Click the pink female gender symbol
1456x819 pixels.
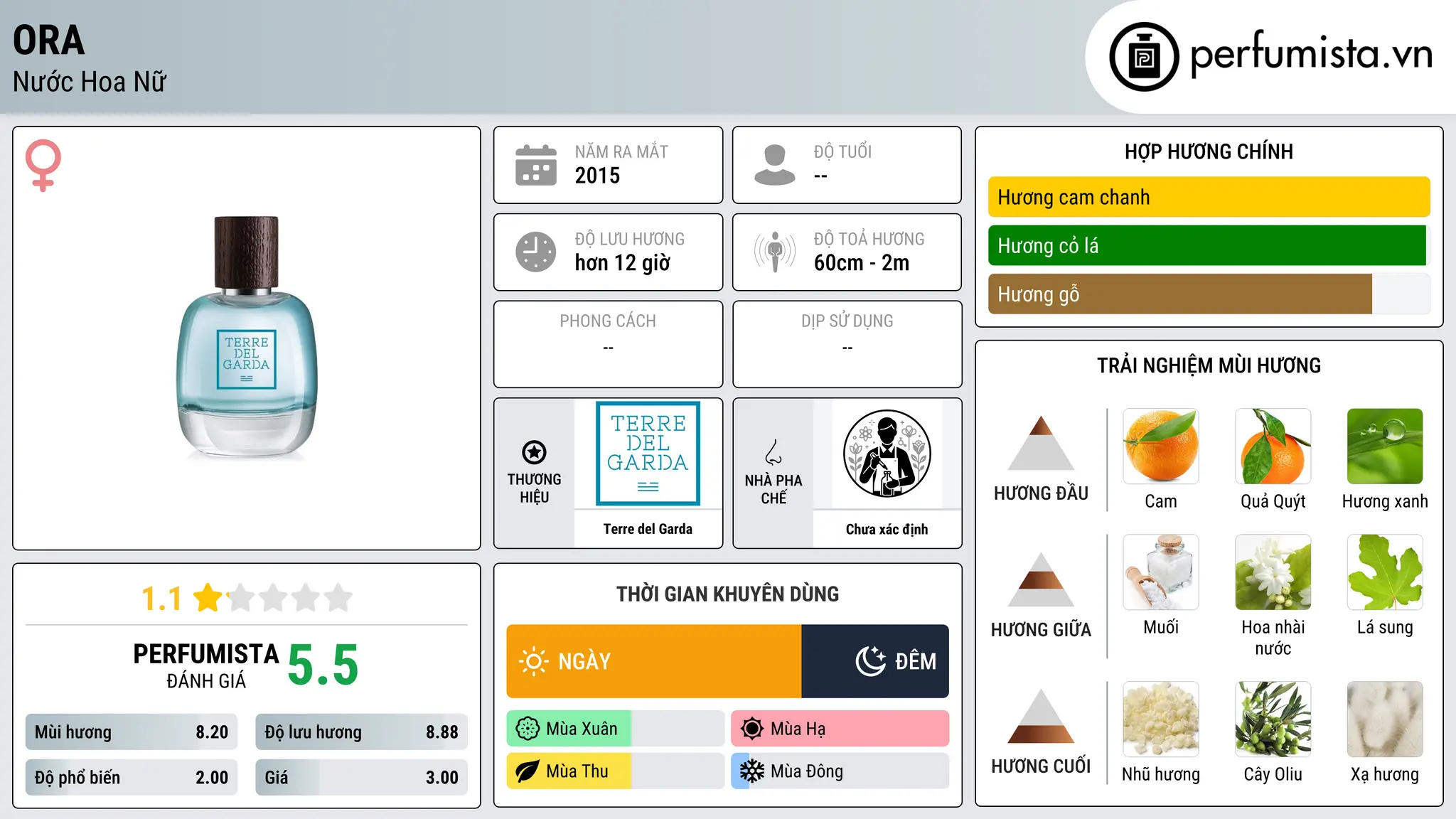pos(43,165)
